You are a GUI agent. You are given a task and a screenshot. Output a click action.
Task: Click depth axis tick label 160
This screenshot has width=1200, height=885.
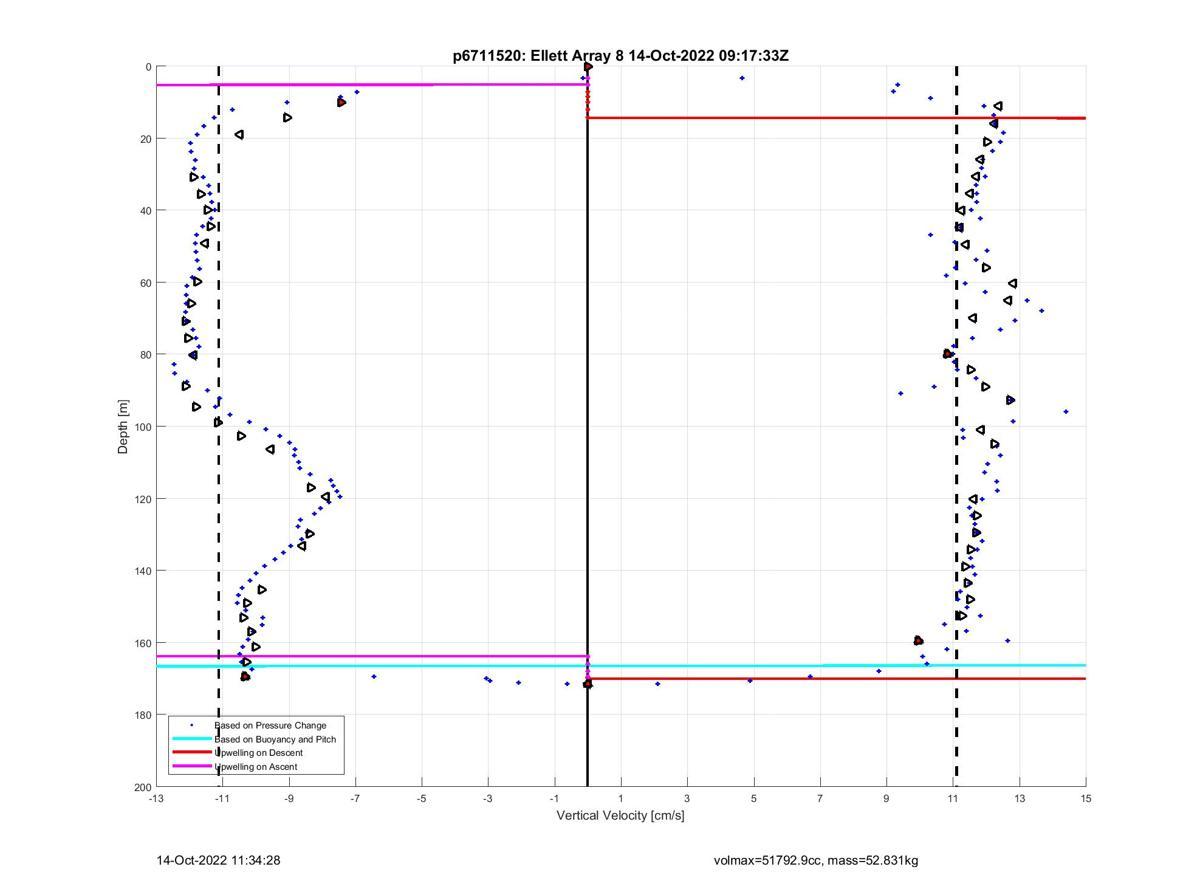click(x=142, y=643)
